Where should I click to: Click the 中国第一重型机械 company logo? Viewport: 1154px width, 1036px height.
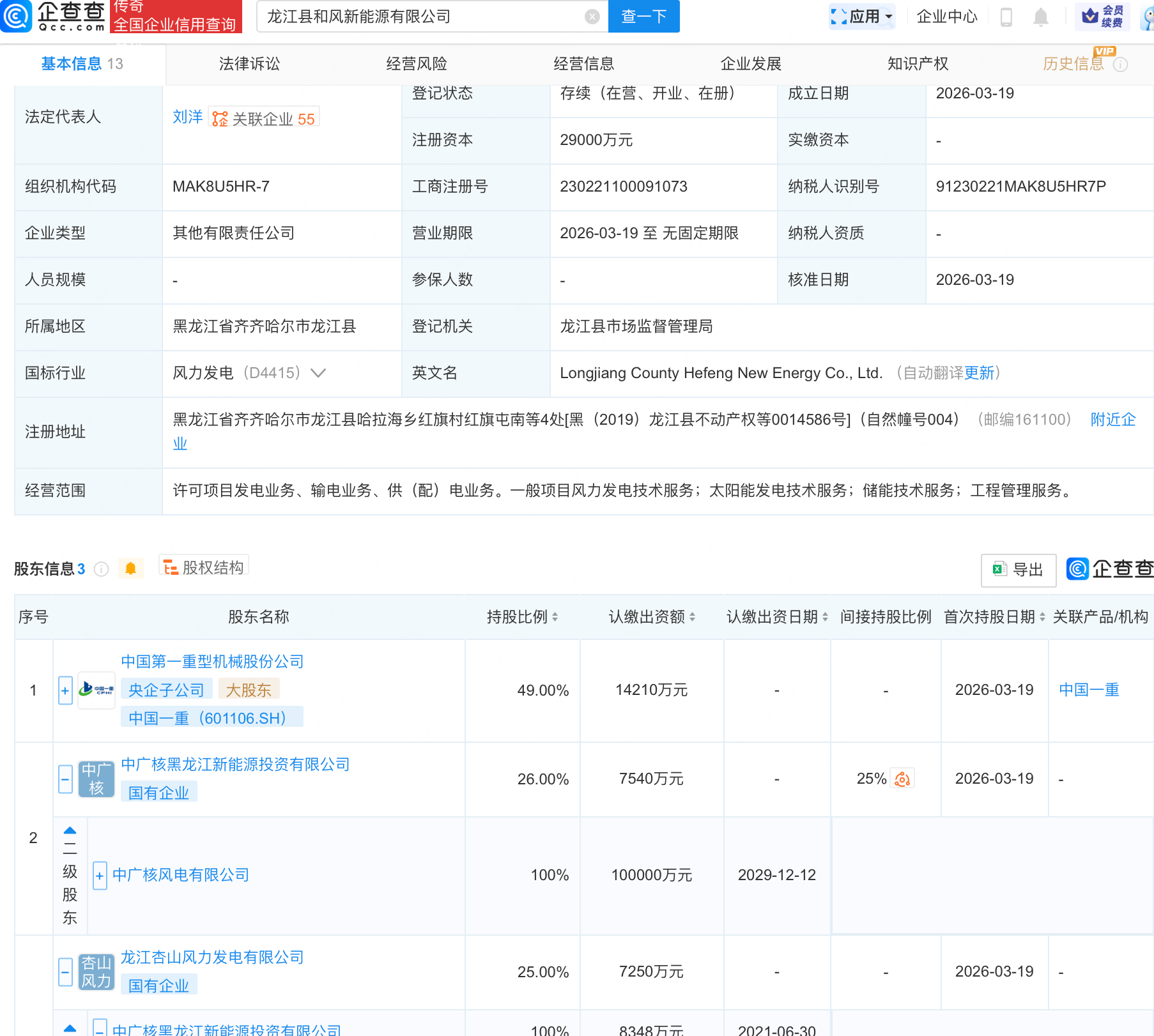click(x=96, y=690)
